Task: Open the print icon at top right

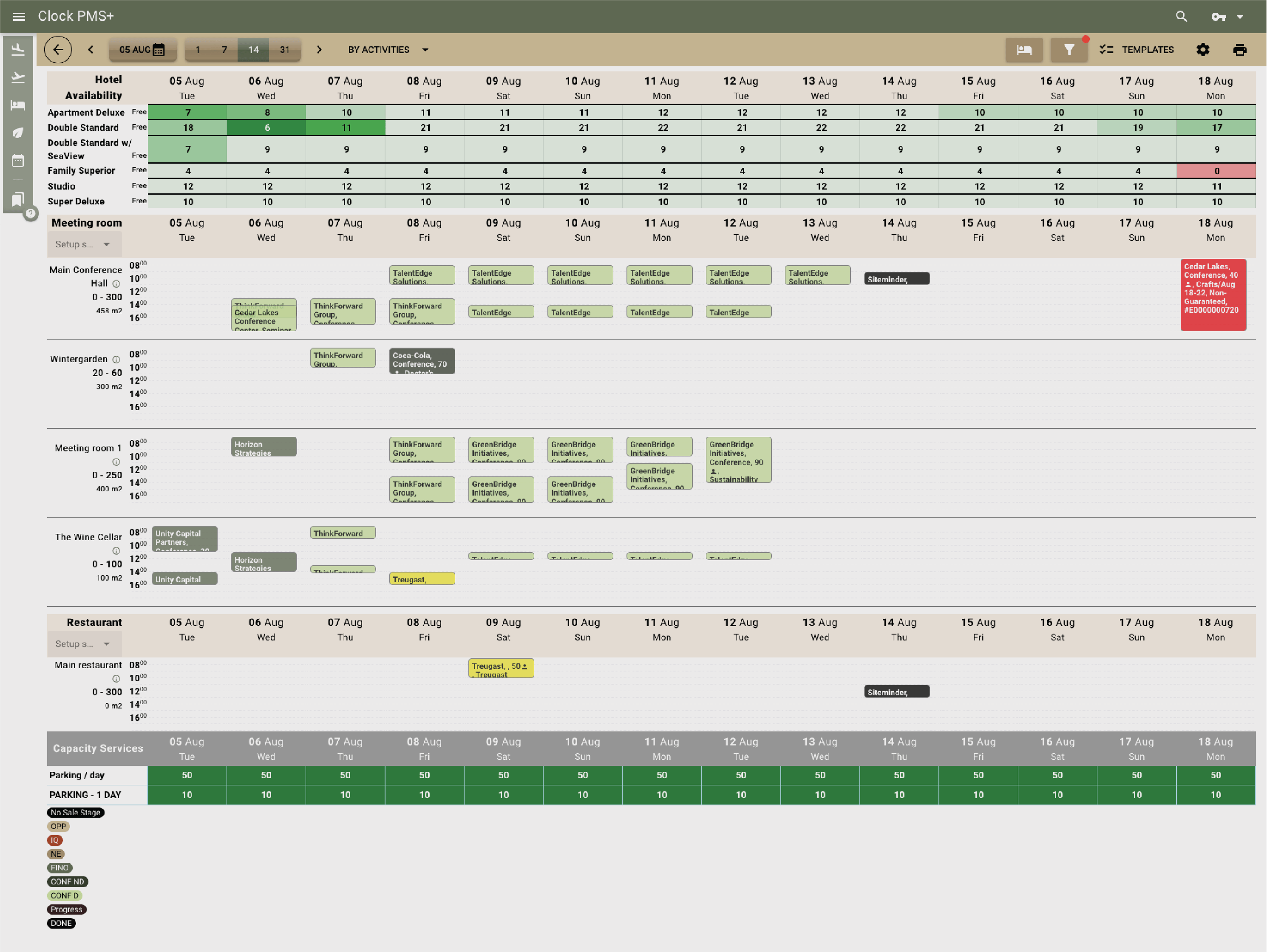Action: click(1239, 50)
